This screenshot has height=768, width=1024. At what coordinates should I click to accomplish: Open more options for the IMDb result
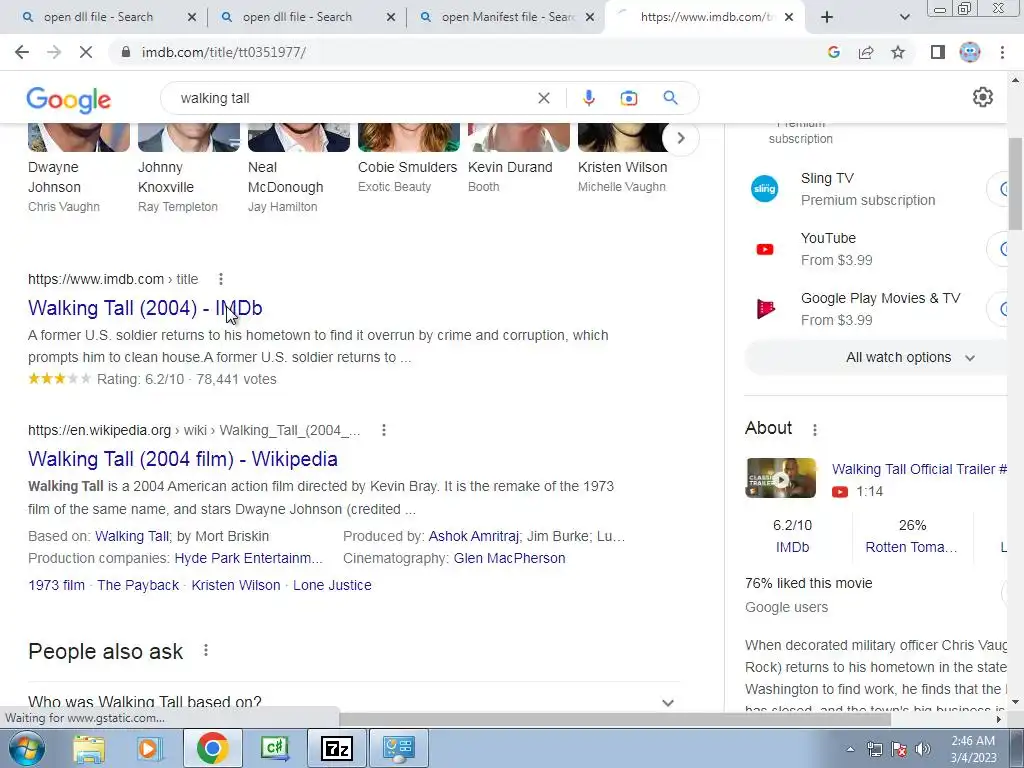click(x=221, y=279)
